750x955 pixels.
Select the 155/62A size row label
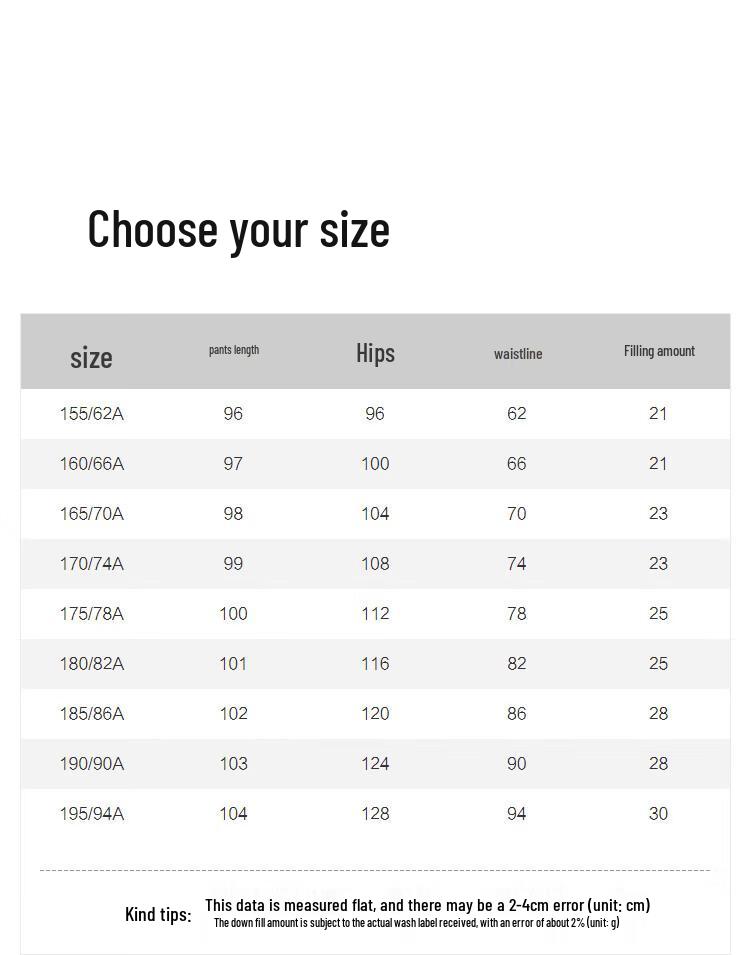click(92, 414)
